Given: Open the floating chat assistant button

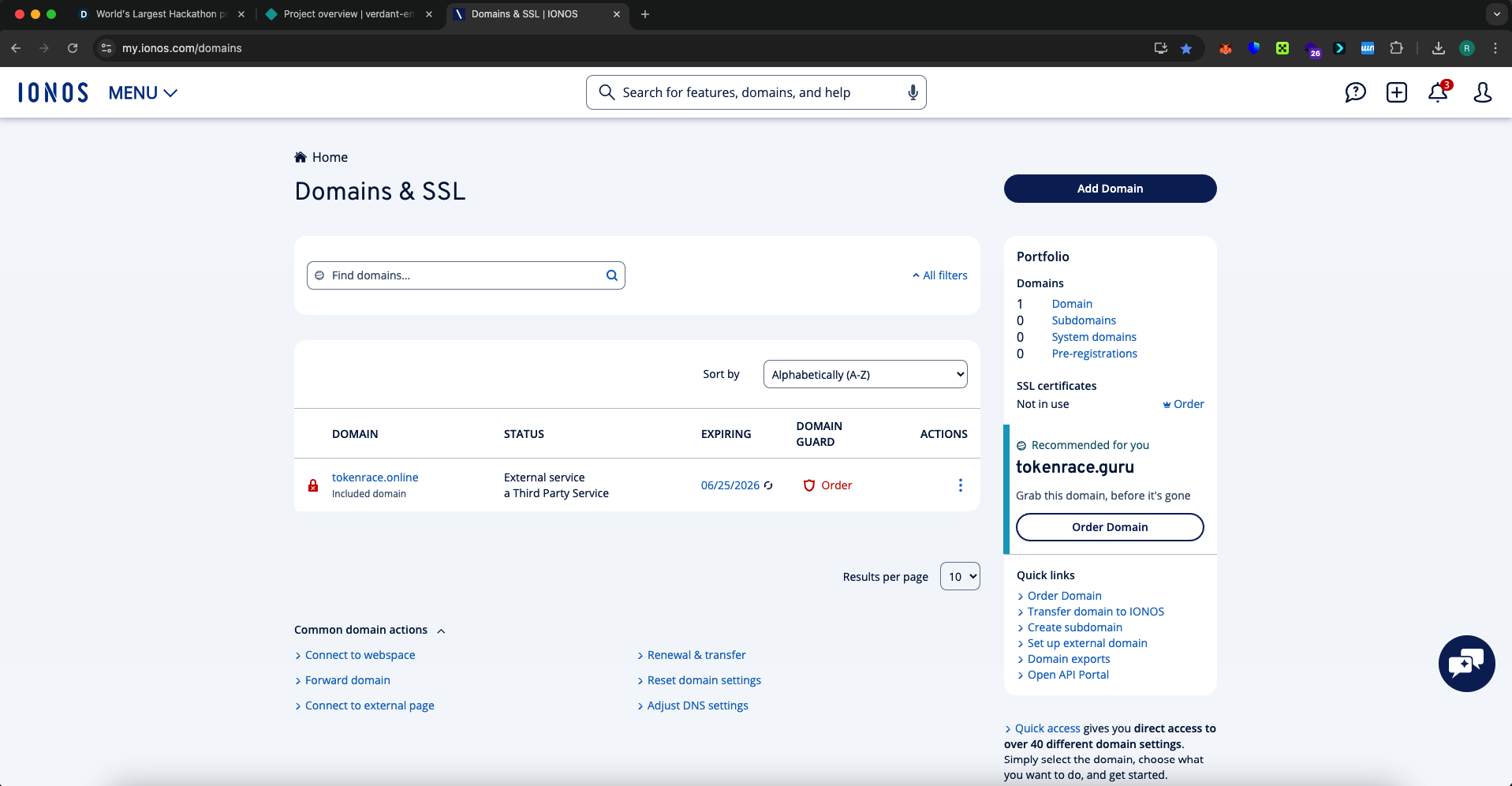Looking at the screenshot, I should 1466,664.
